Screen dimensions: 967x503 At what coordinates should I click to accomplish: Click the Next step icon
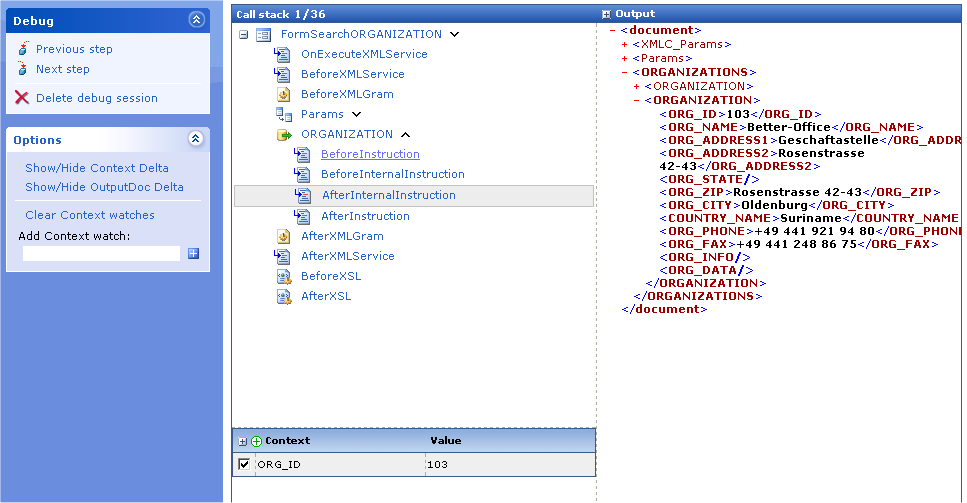click(x=22, y=69)
